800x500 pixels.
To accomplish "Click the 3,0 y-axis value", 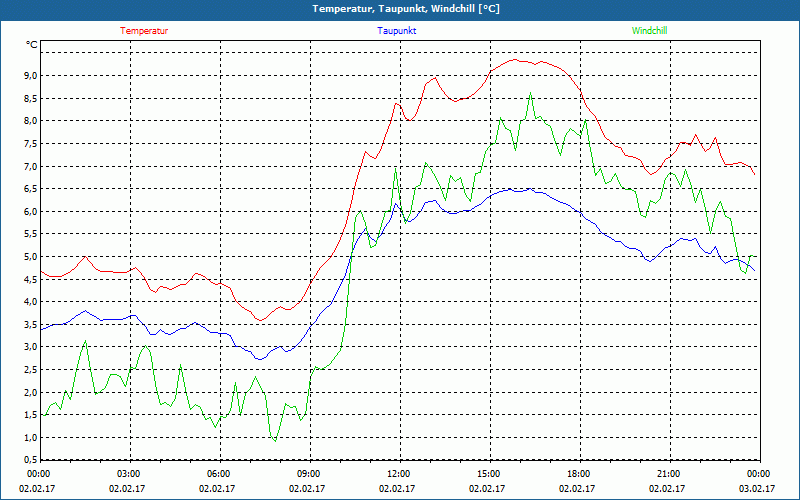I will pyautogui.click(x=31, y=347).
